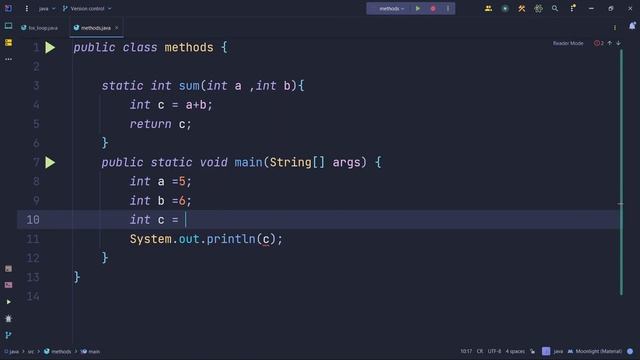This screenshot has height=360, width=640.
Task: Change CR line separator setting
Action: point(480,351)
